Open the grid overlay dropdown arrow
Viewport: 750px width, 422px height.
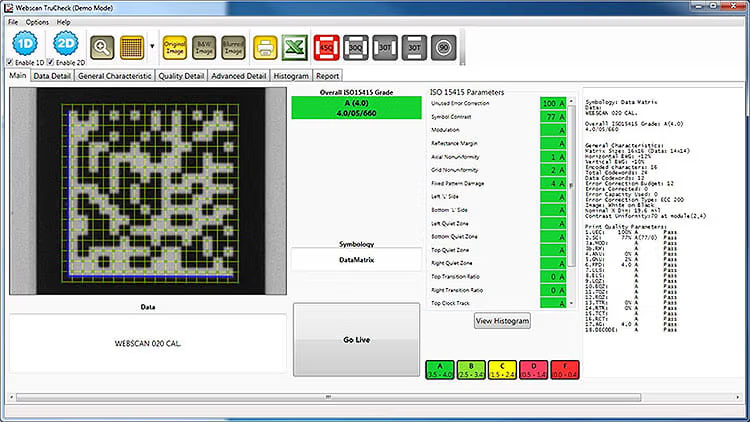151,46
